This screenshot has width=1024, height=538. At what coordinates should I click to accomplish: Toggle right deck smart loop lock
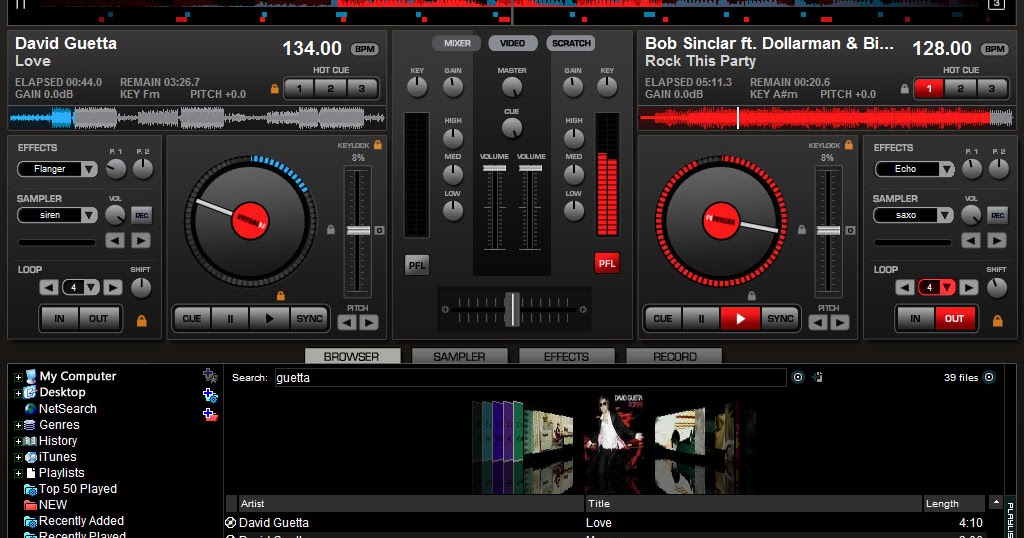pos(997,321)
